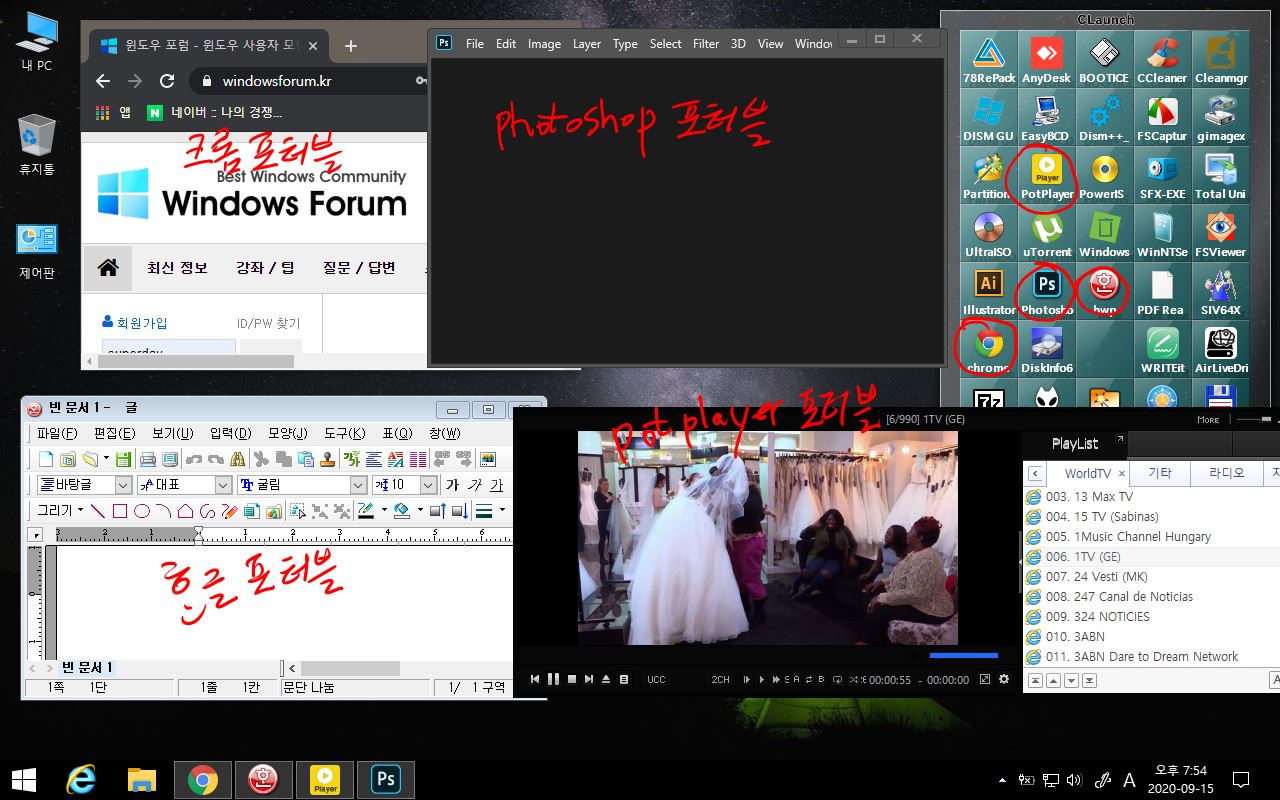Expand the open-file dropdown arrow in Hangul
Screen dimensions: 1280x800
pyautogui.click(x=105, y=459)
